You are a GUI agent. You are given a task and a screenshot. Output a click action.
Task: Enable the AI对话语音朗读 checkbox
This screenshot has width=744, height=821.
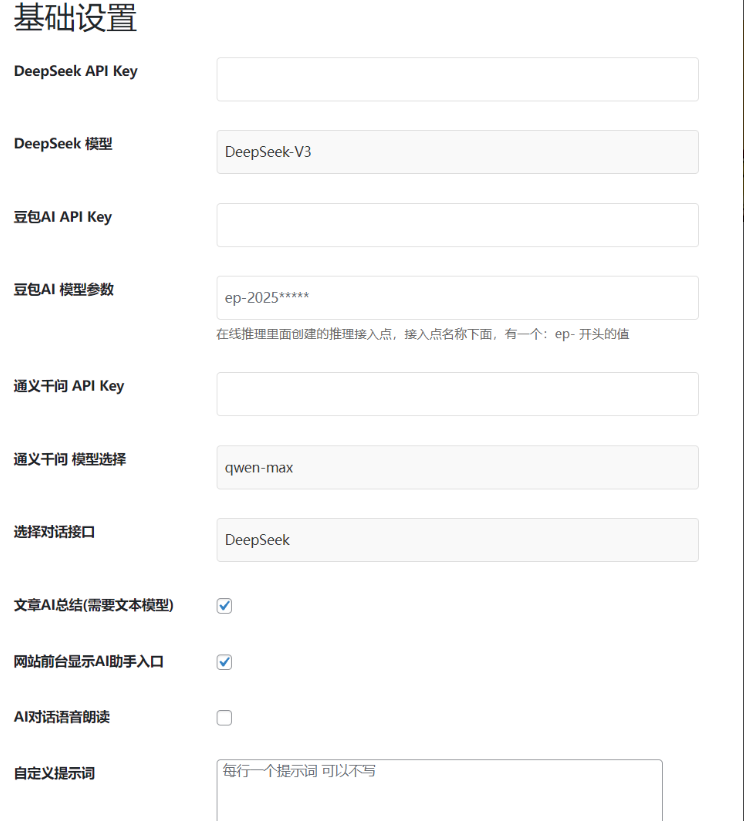[x=225, y=718]
